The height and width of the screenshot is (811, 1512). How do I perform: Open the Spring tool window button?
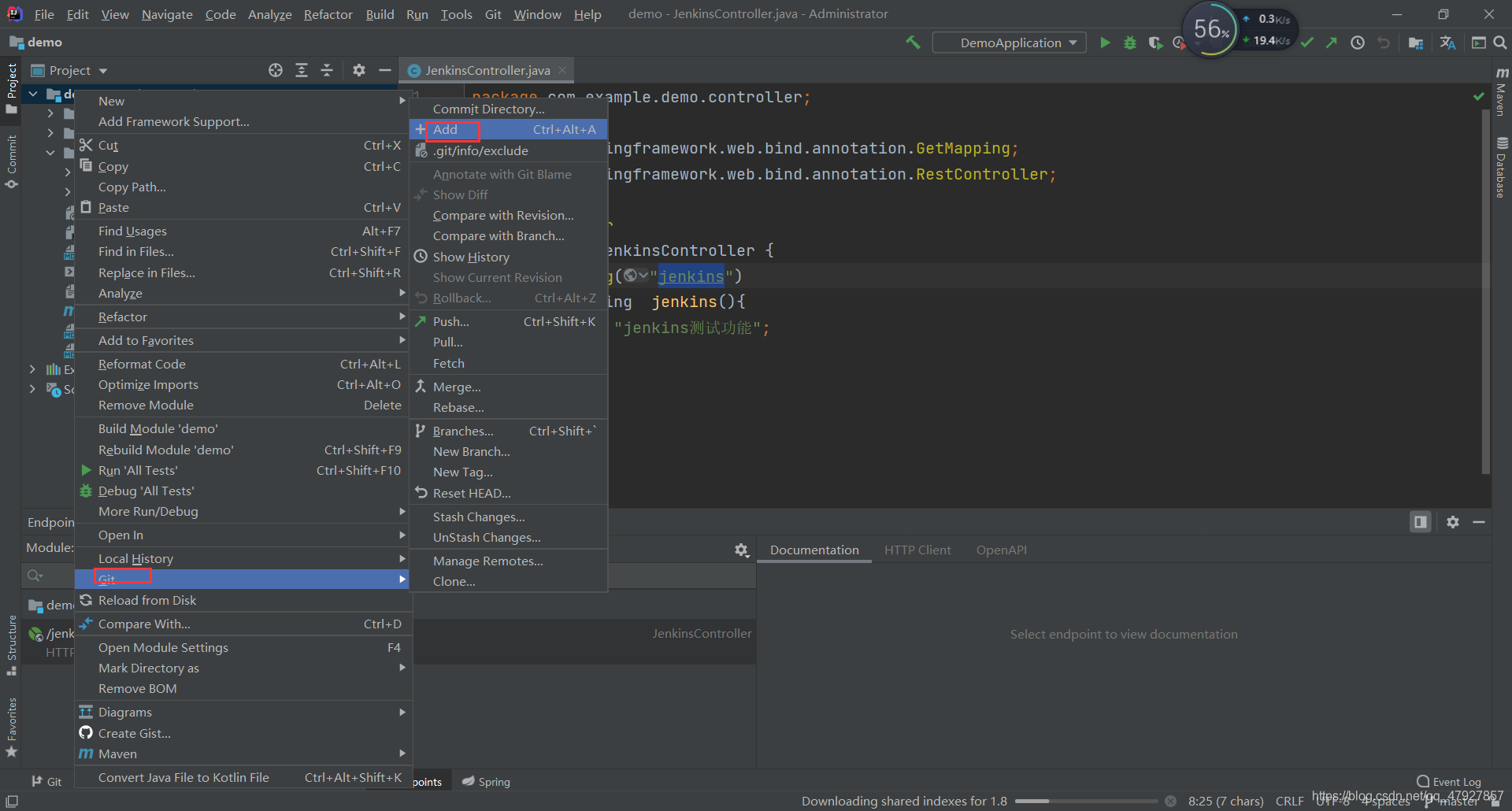(x=486, y=781)
